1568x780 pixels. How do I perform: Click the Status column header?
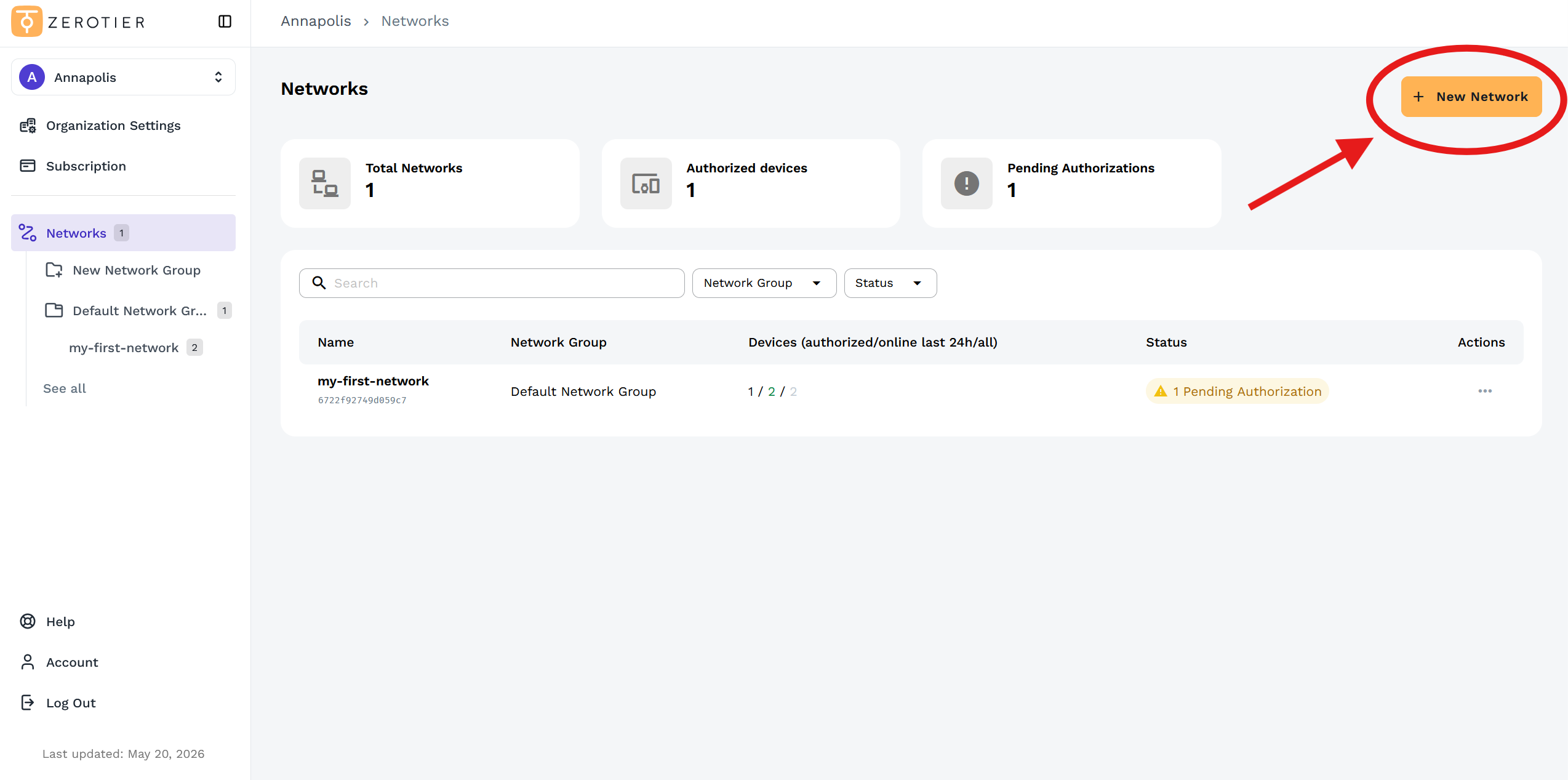[x=1166, y=342]
